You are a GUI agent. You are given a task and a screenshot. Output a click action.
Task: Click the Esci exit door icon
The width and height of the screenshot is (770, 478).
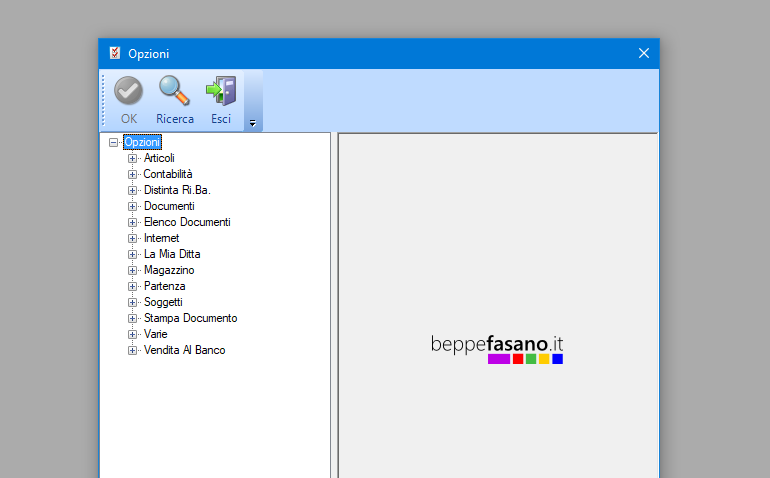click(x=220, y=92)
